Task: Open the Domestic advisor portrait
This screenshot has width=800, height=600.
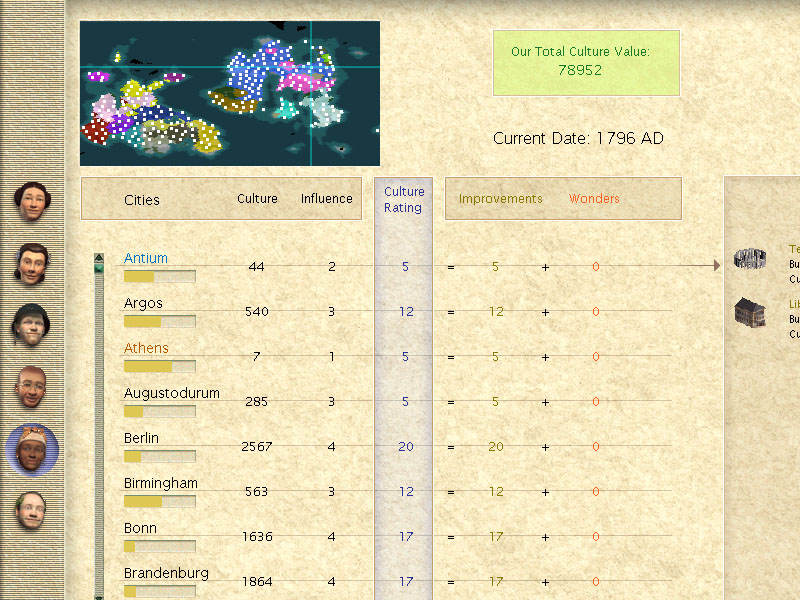Action: pos(32,202)
